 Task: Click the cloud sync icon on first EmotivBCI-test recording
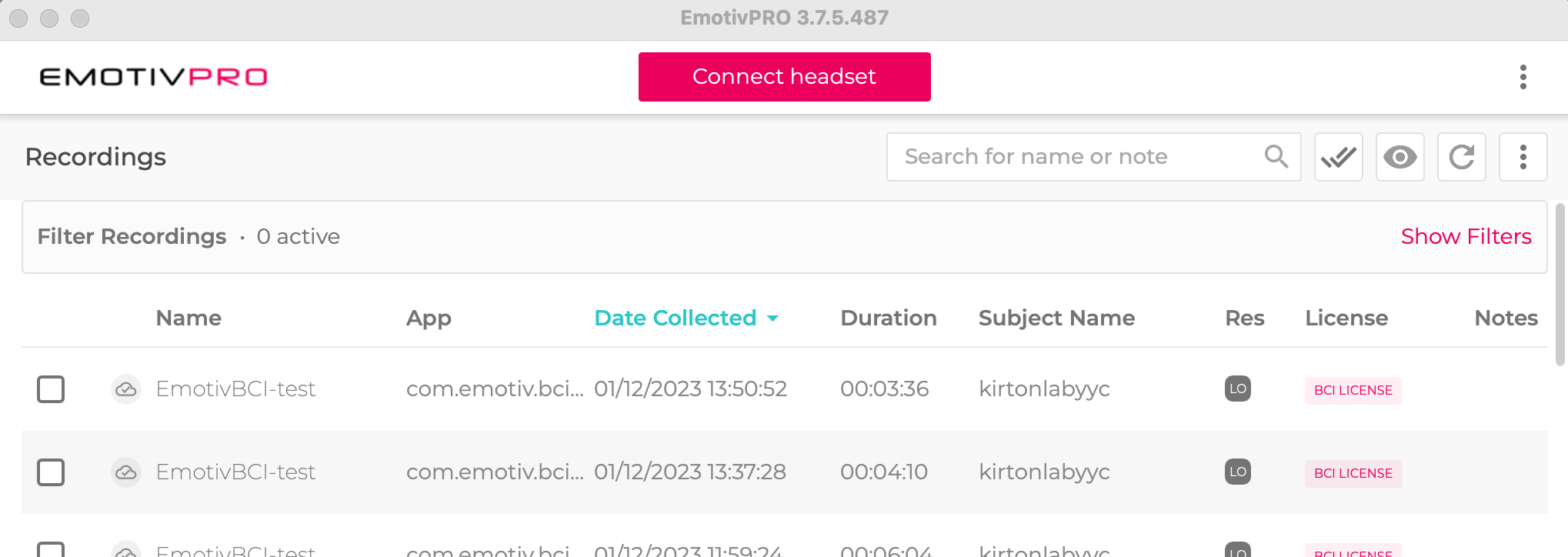click(x=125, y=389)
